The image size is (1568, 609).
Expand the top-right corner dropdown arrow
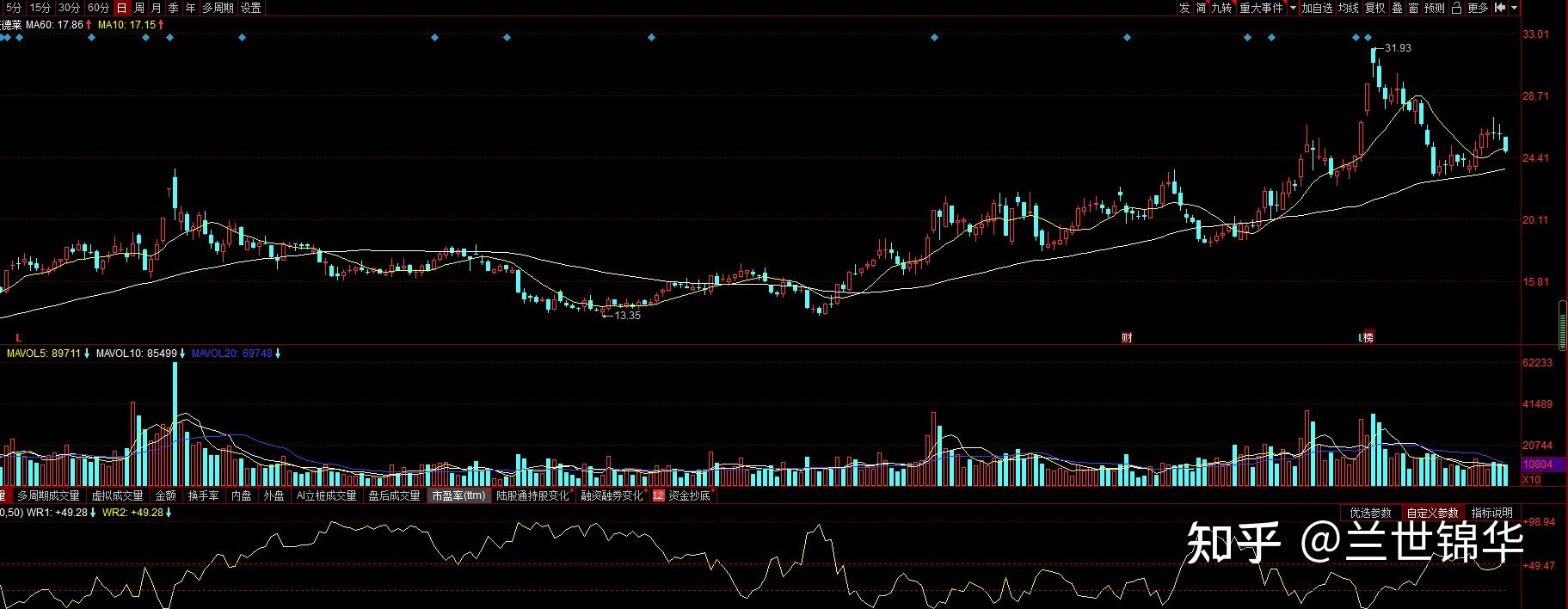pos(1515,8)
